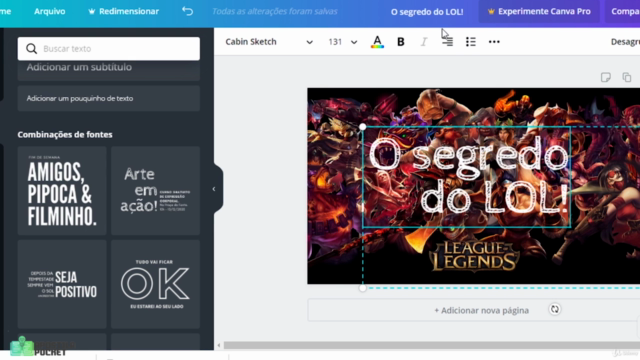640x360 pixels.
Task: Click the Buscar texto search field
Action: (x=109, y=49)
